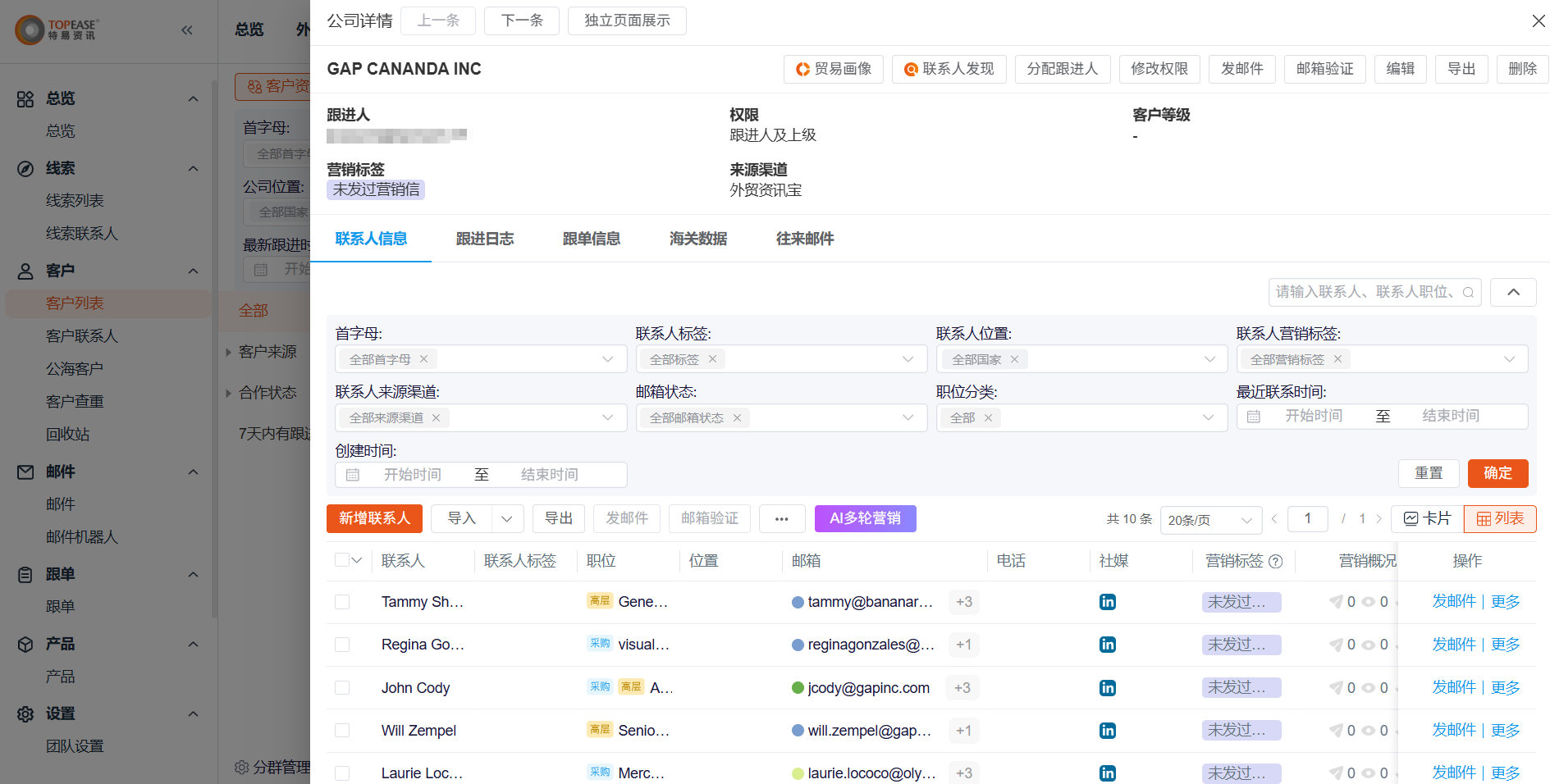Start AI多轮营销 marketing campaign
The image size is (1550, 784).
click(865, 518)
